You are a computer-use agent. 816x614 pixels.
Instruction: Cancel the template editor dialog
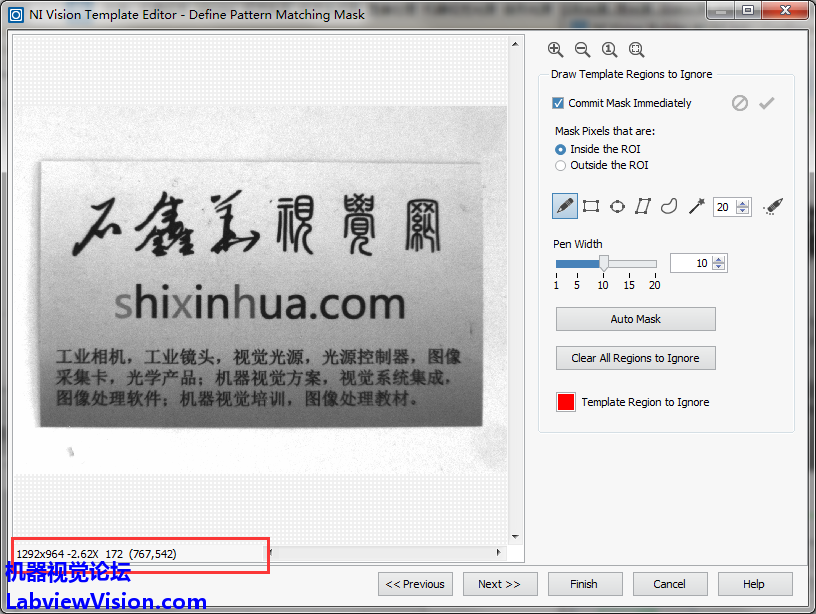pyautogui.click(x=670, y=584)
